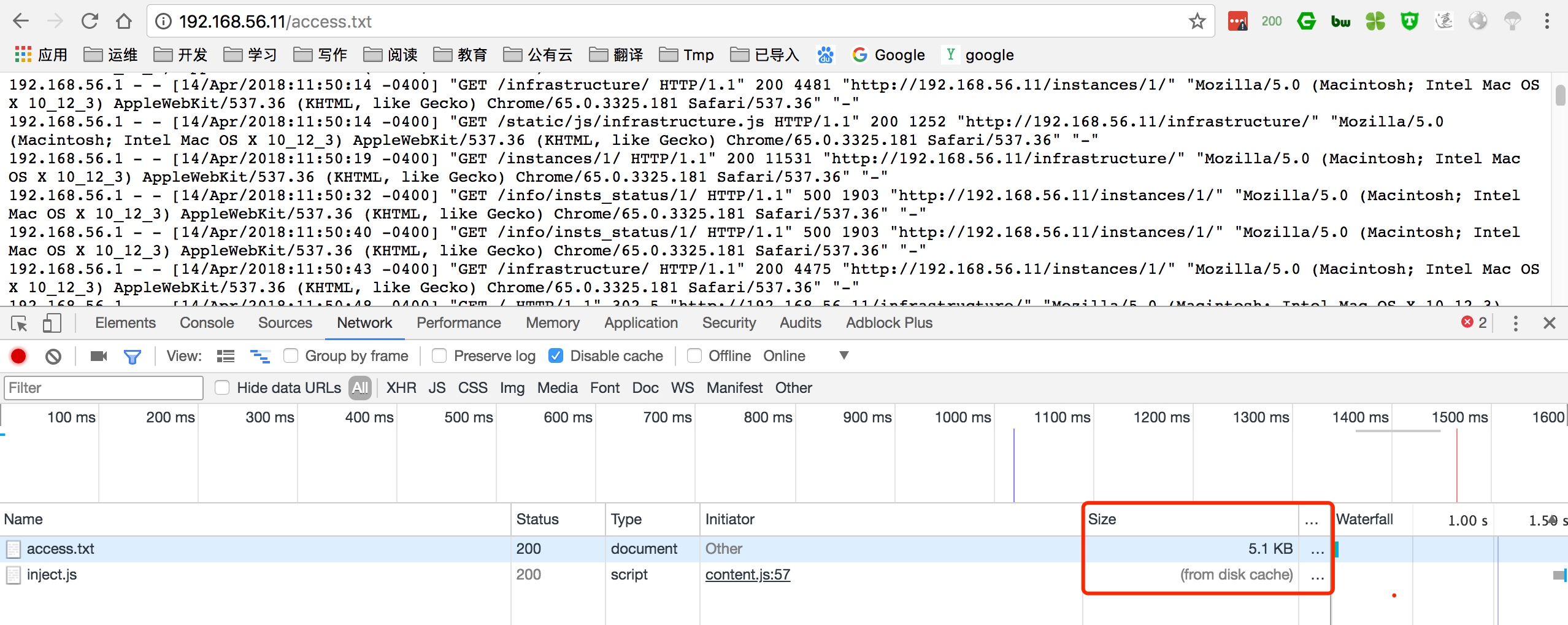Open DevTools customize three-dot menu

(x=1515, y=323)
